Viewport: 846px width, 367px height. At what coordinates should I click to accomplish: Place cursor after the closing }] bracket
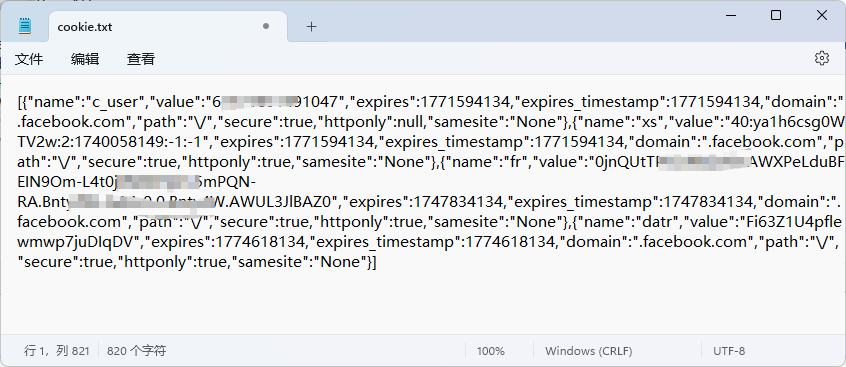click(377, 262)
